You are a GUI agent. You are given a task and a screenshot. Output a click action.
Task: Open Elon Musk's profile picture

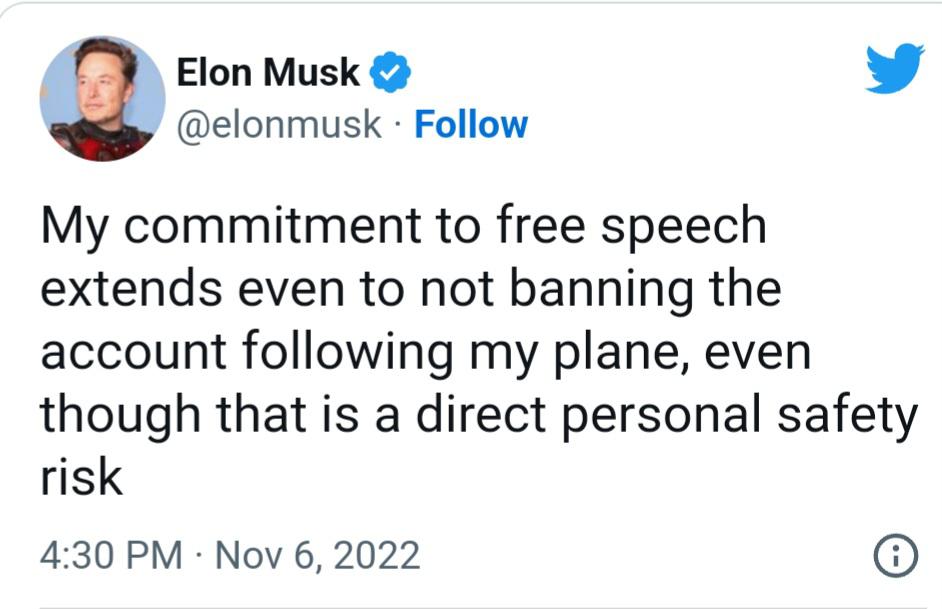pos(102,98)
